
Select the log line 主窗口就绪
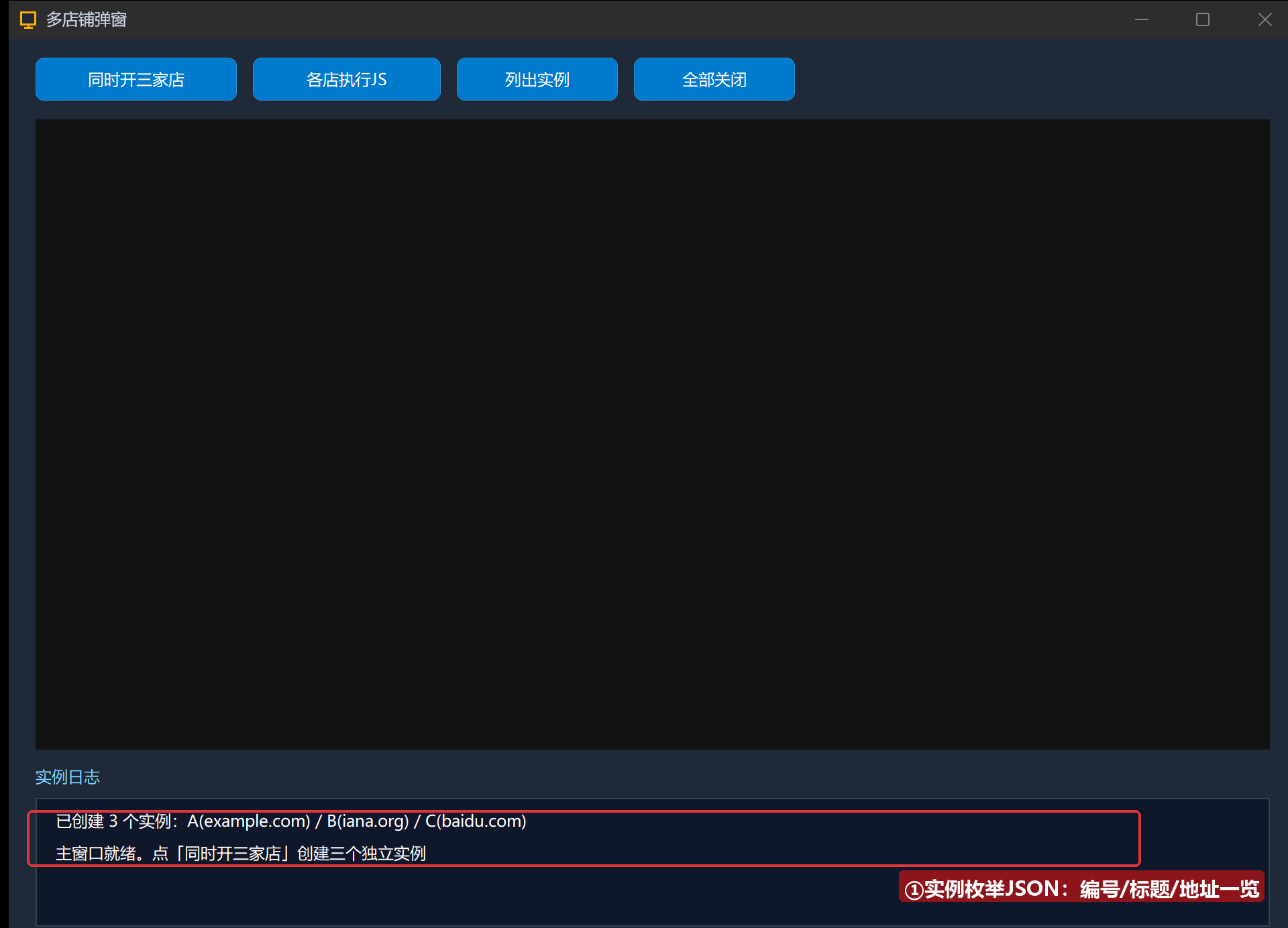point(241,854)
